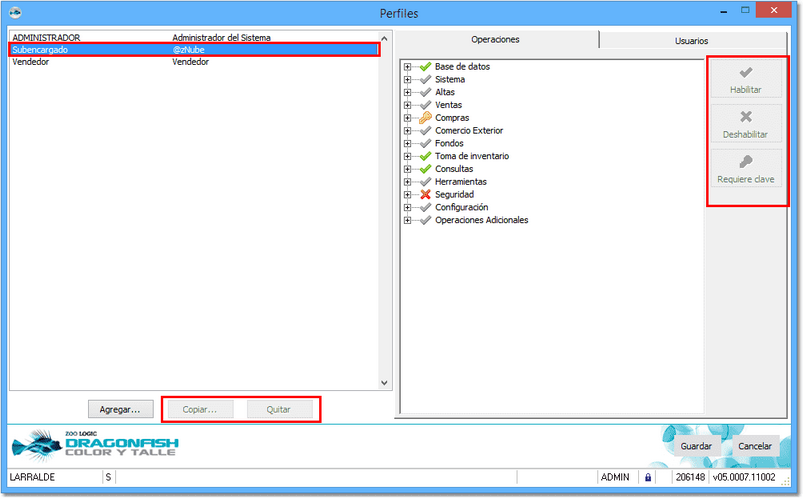Click the red X icon beside Seguridad
Screen dimensions: 803x499
(425, 195)
